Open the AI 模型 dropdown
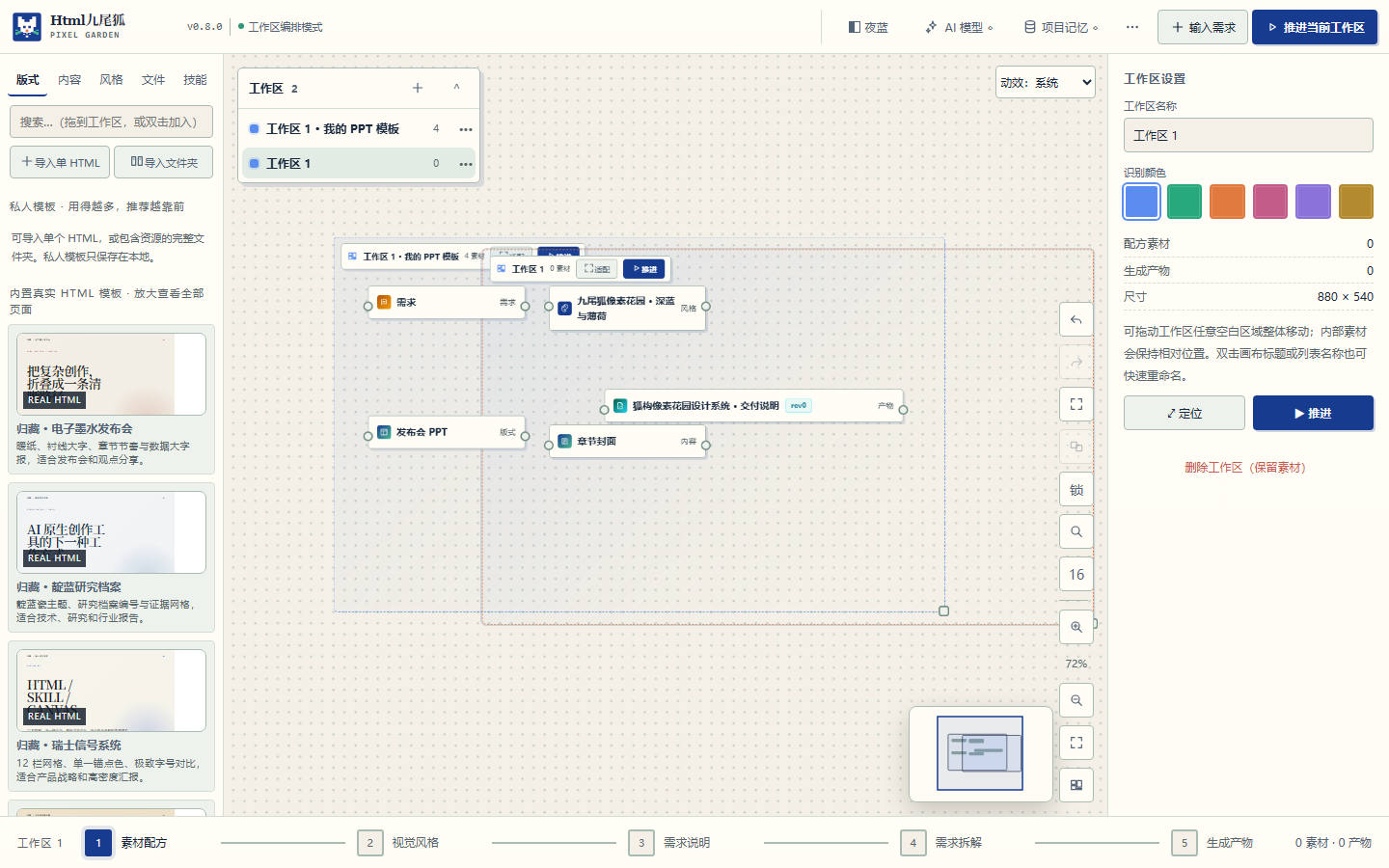This screenshot has width=1389, height=868. pos(959,27)
